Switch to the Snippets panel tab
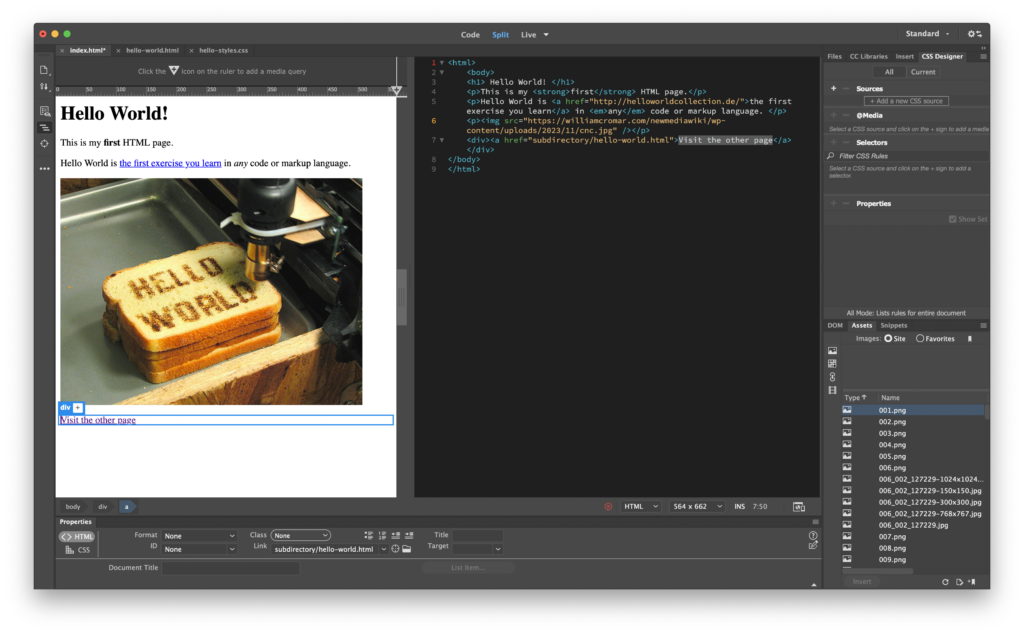1024x634 pixels. 894,325
